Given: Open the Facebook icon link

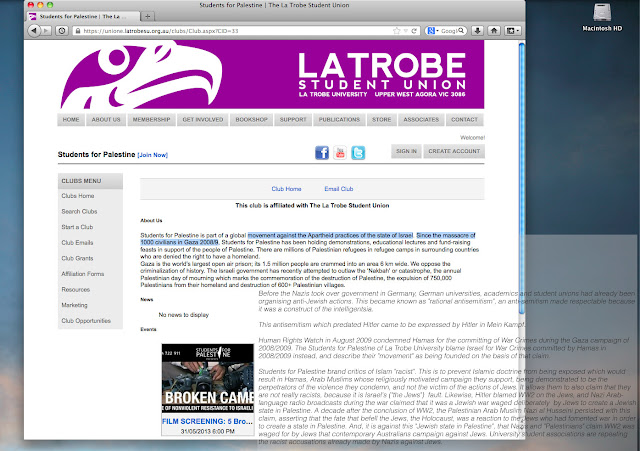Looking at the screenshot, I should click(322, 153).
